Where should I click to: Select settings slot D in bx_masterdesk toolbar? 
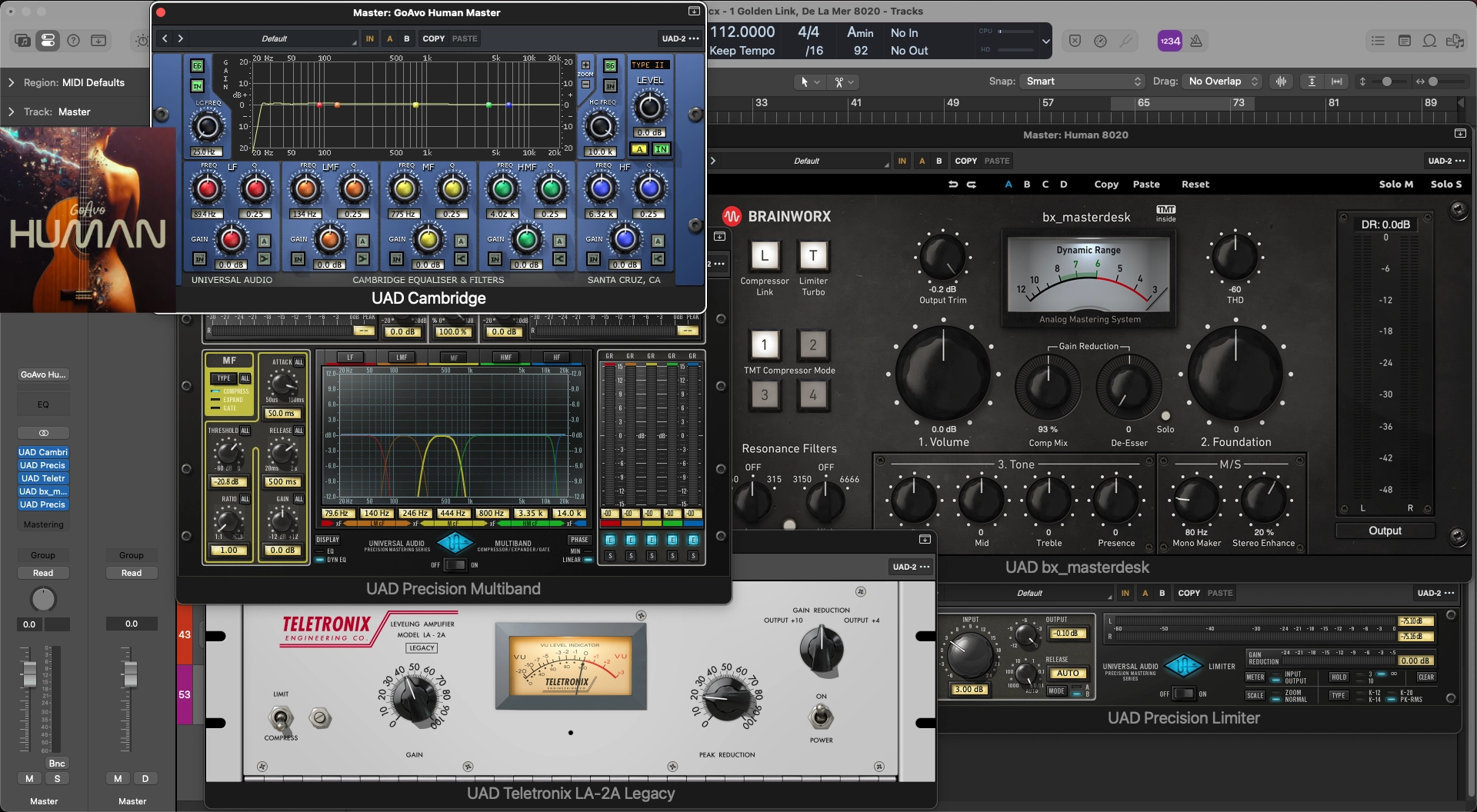coord(1064,185)
